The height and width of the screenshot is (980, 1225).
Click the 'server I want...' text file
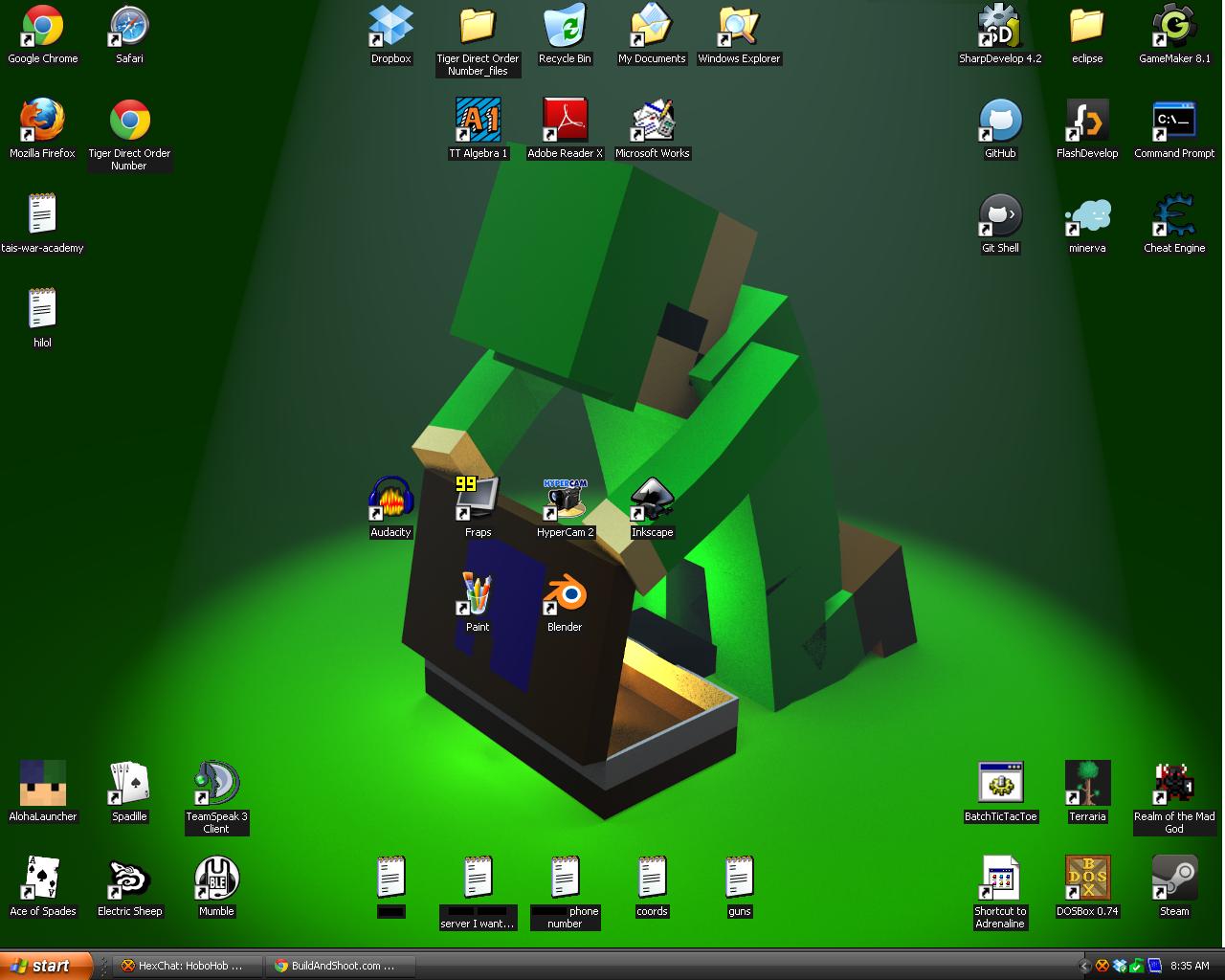[478, 879]
